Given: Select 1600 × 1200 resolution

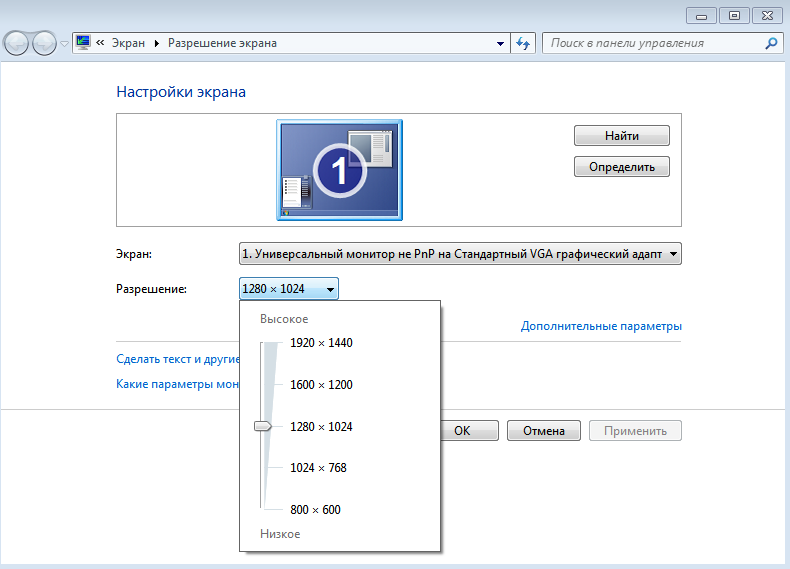Looking at the screenshot, I should [321, 385].
